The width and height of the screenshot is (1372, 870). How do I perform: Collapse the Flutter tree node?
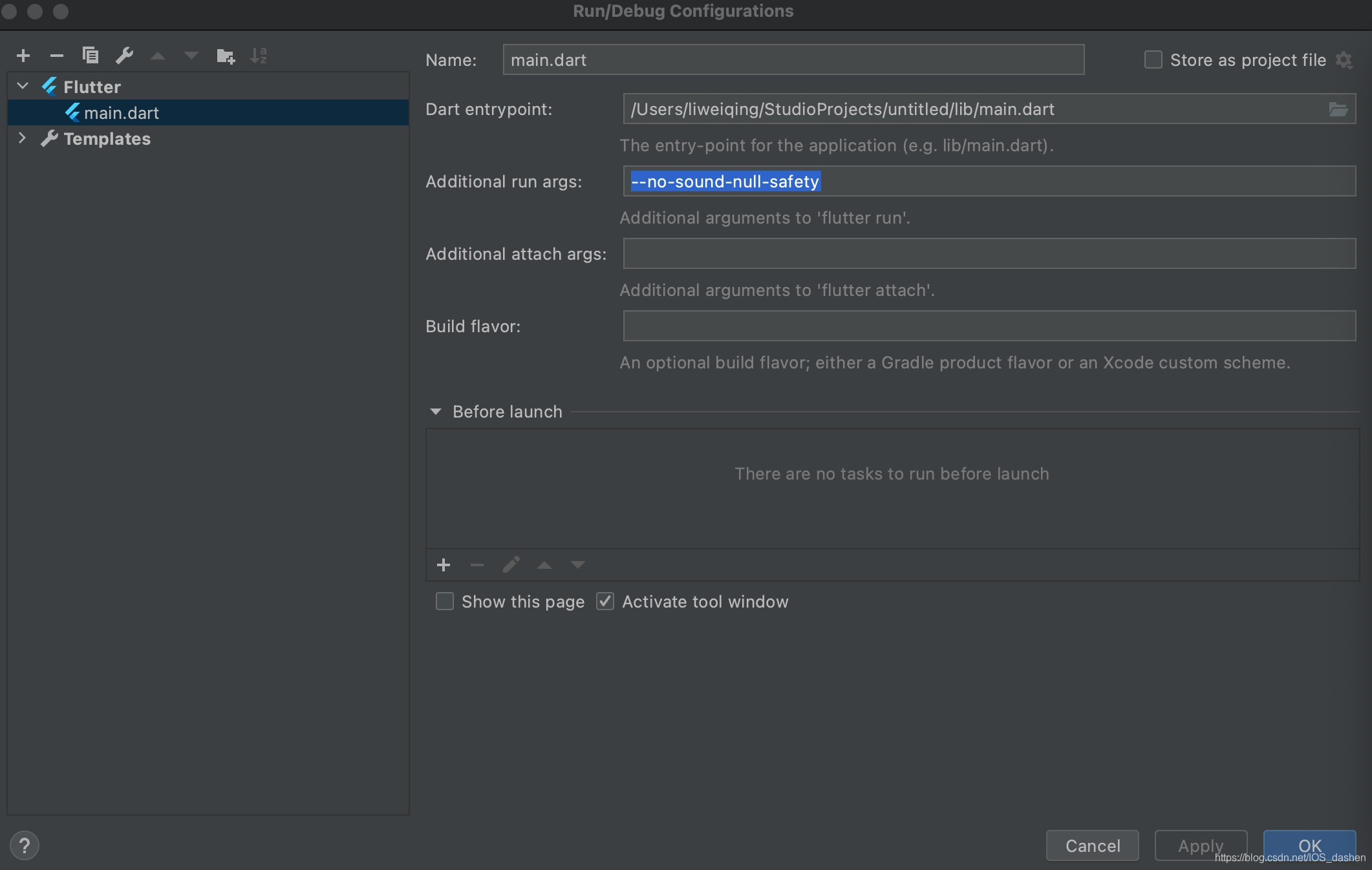click(x=23, y=86)
